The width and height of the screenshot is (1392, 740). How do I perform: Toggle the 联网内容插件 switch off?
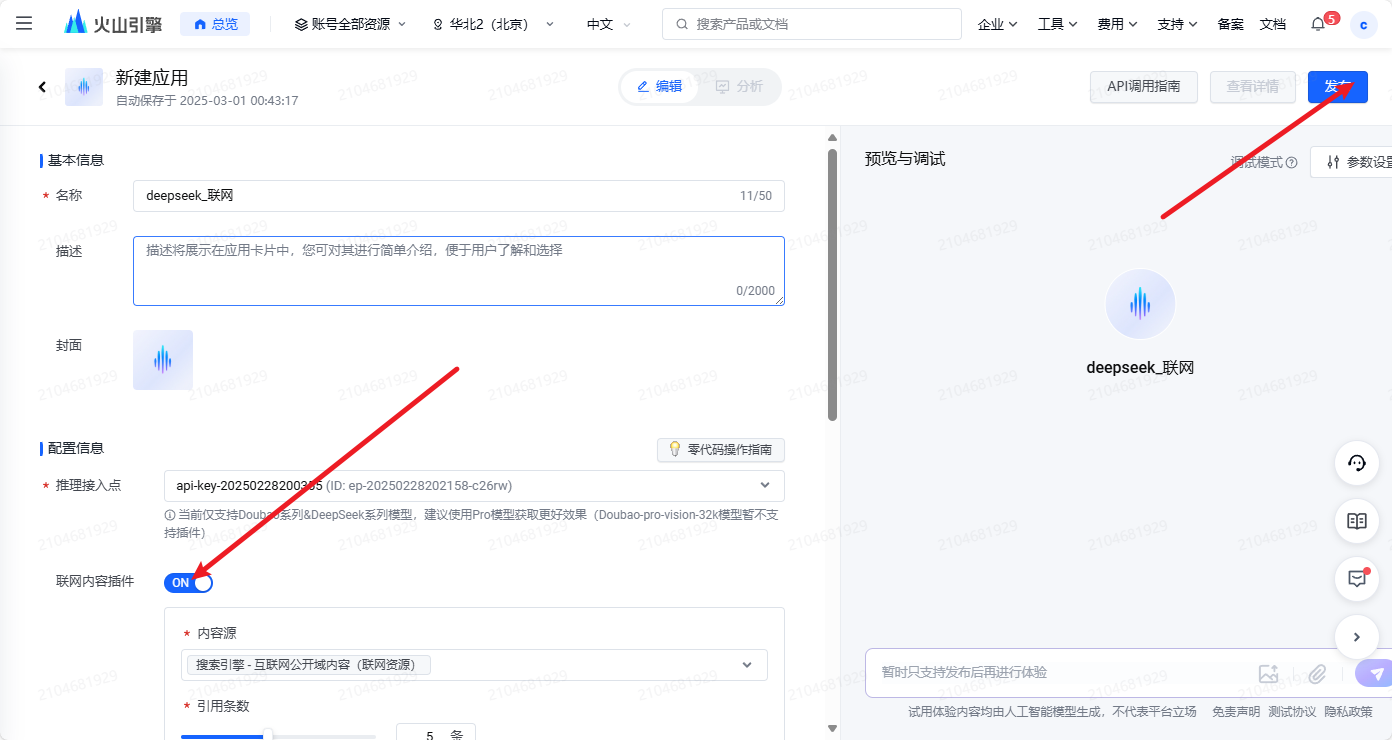tap(188, 582)
